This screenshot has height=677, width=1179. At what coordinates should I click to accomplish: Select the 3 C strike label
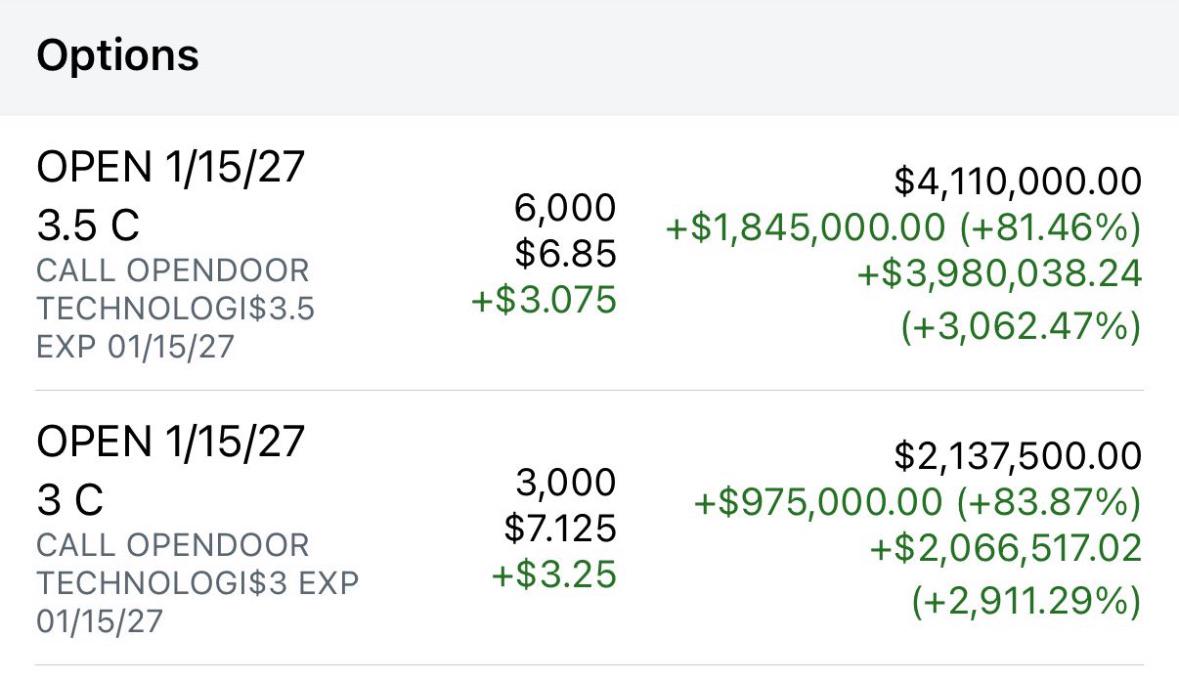pos(70,501)
